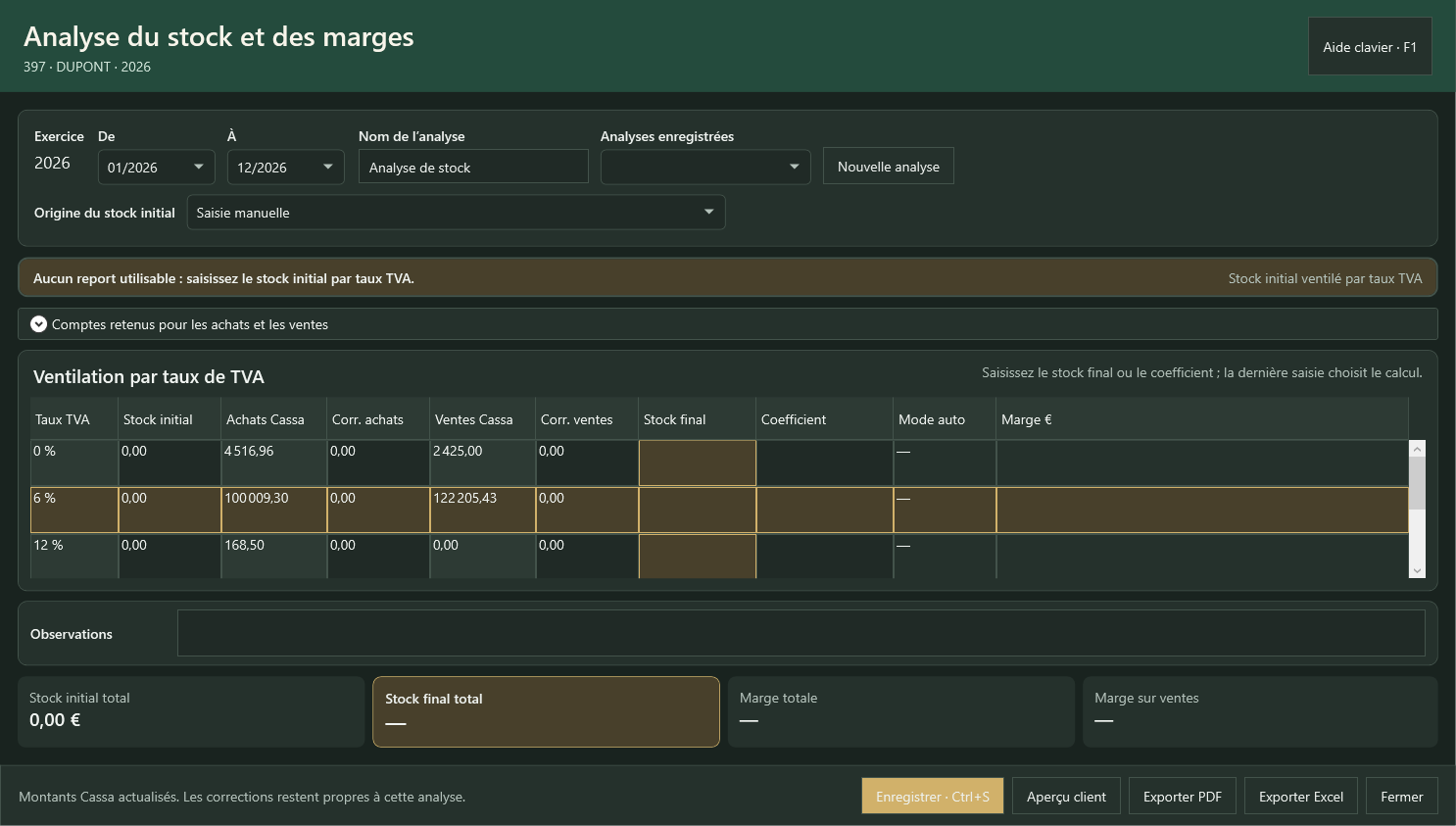Expand the Comptes retenus chevron icon
1456x826 pixels.
39,324
